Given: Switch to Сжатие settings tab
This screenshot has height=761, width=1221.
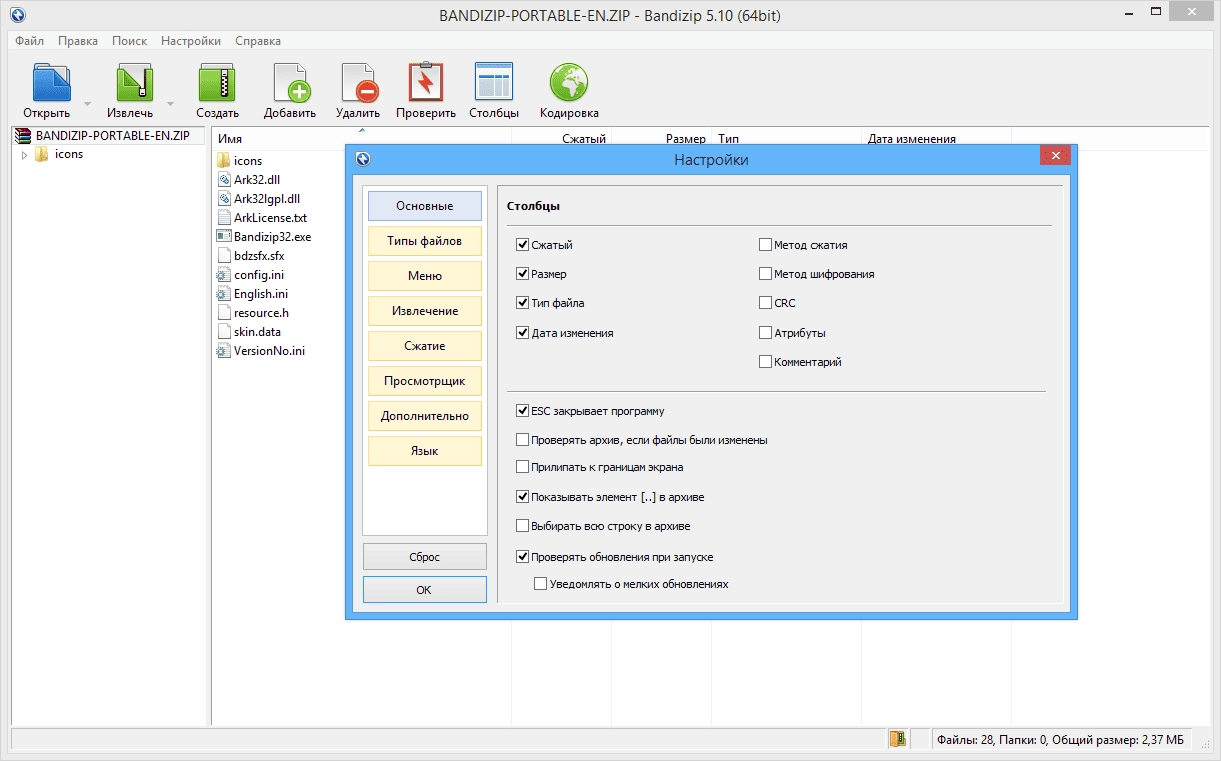Looking at the screenshot, I should (x=425, y=345).
